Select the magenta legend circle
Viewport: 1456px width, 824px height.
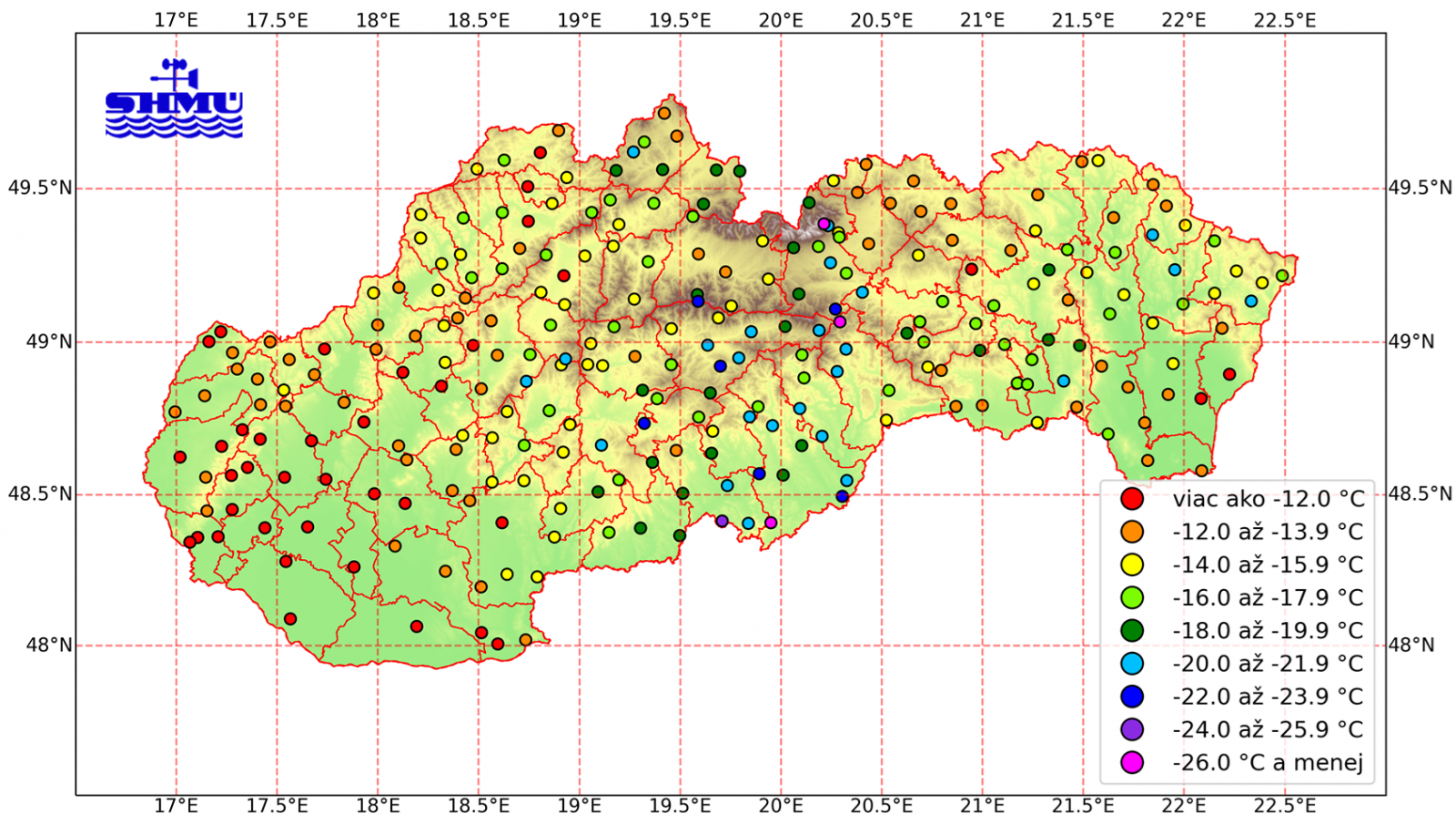[1132, 763]
